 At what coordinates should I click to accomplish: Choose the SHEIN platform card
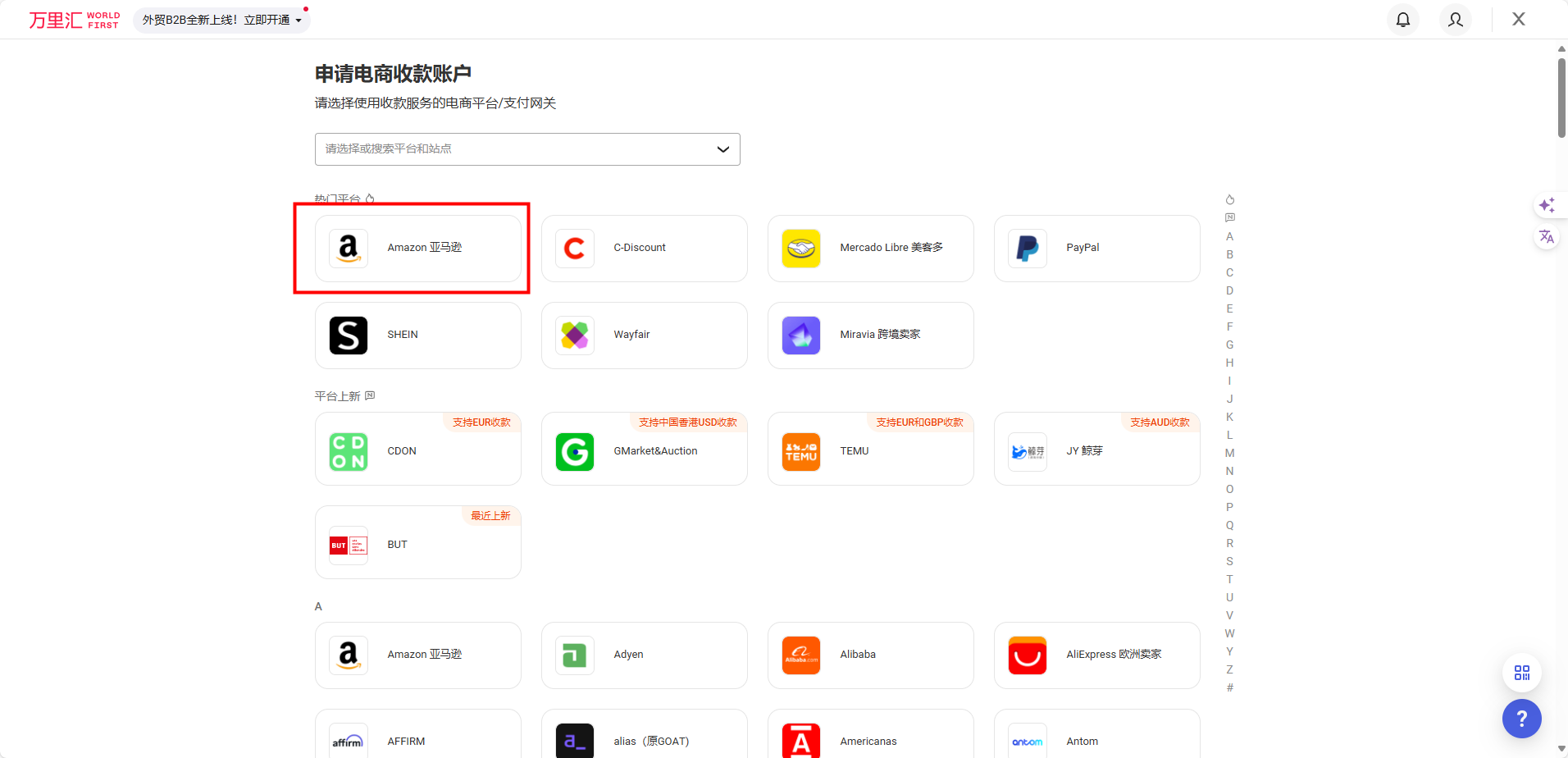click(417, 336)
